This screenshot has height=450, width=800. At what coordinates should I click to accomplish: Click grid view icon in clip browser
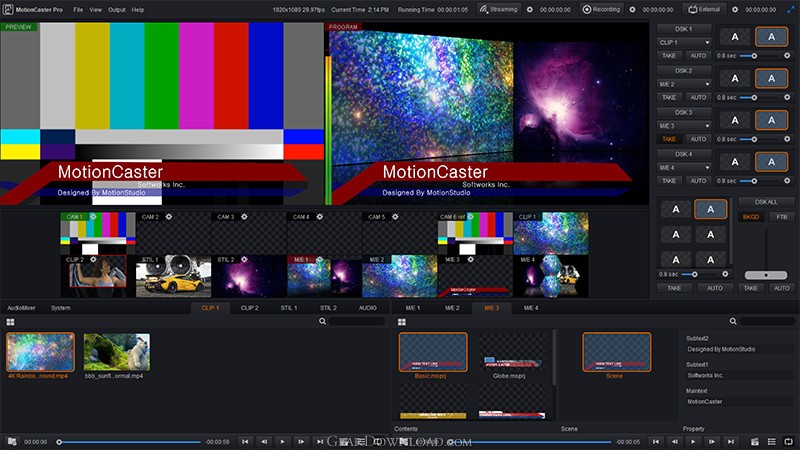10,322
